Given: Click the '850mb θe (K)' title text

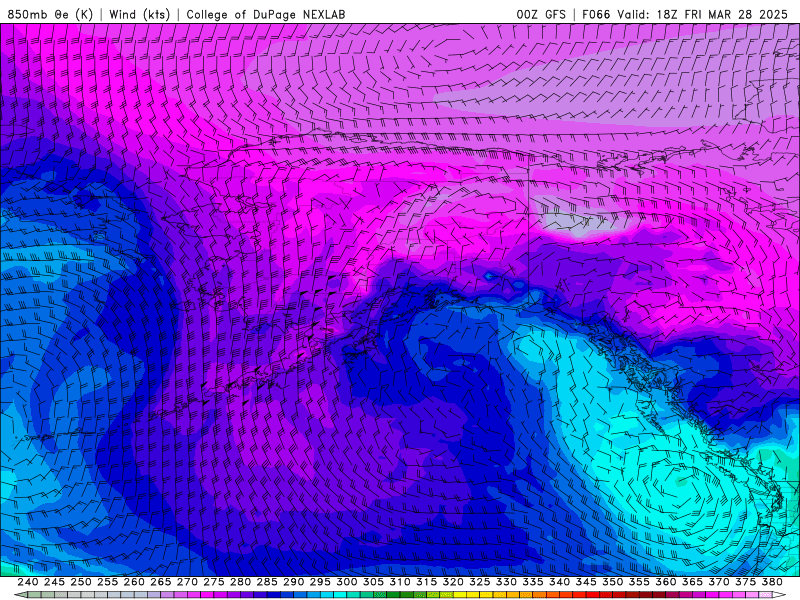Looking at the screenshot, I should click(51, 14).
